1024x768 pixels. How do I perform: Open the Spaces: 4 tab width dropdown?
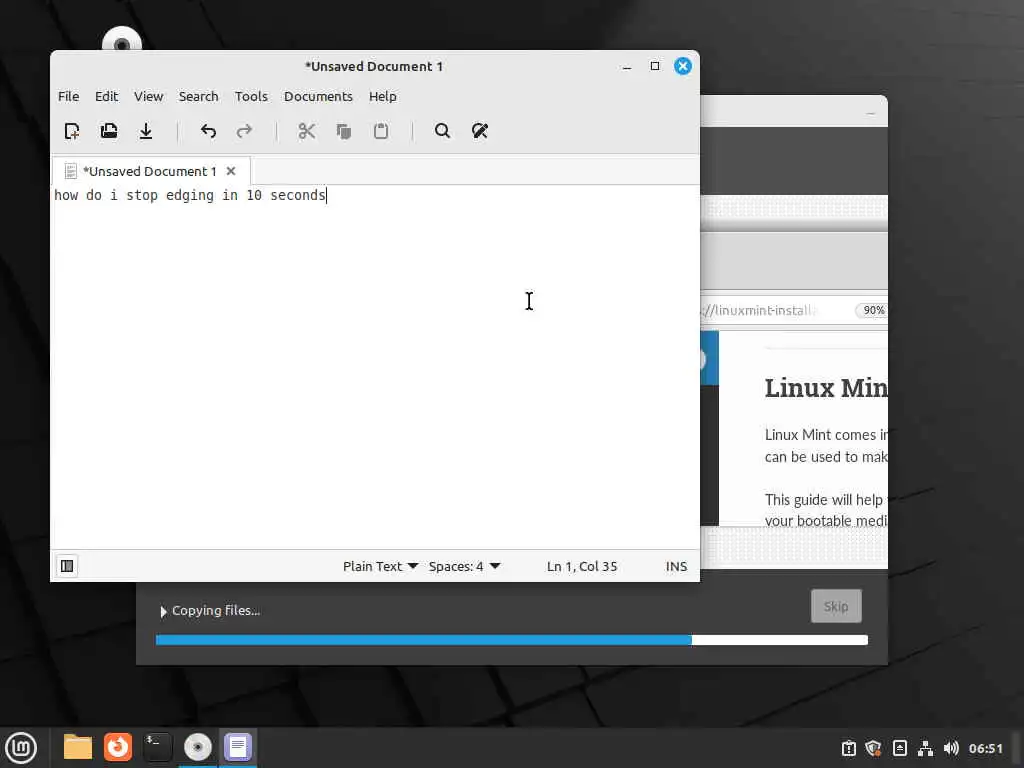tap(464, 566)
